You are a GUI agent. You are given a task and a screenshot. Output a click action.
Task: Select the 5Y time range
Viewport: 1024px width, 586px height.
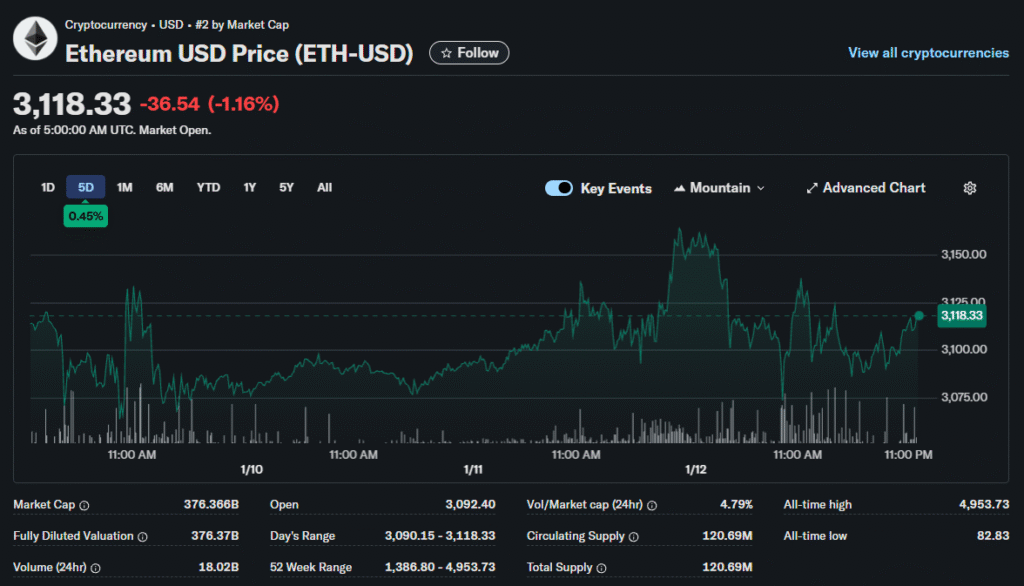pyautogui.click(x=286, y=187)
